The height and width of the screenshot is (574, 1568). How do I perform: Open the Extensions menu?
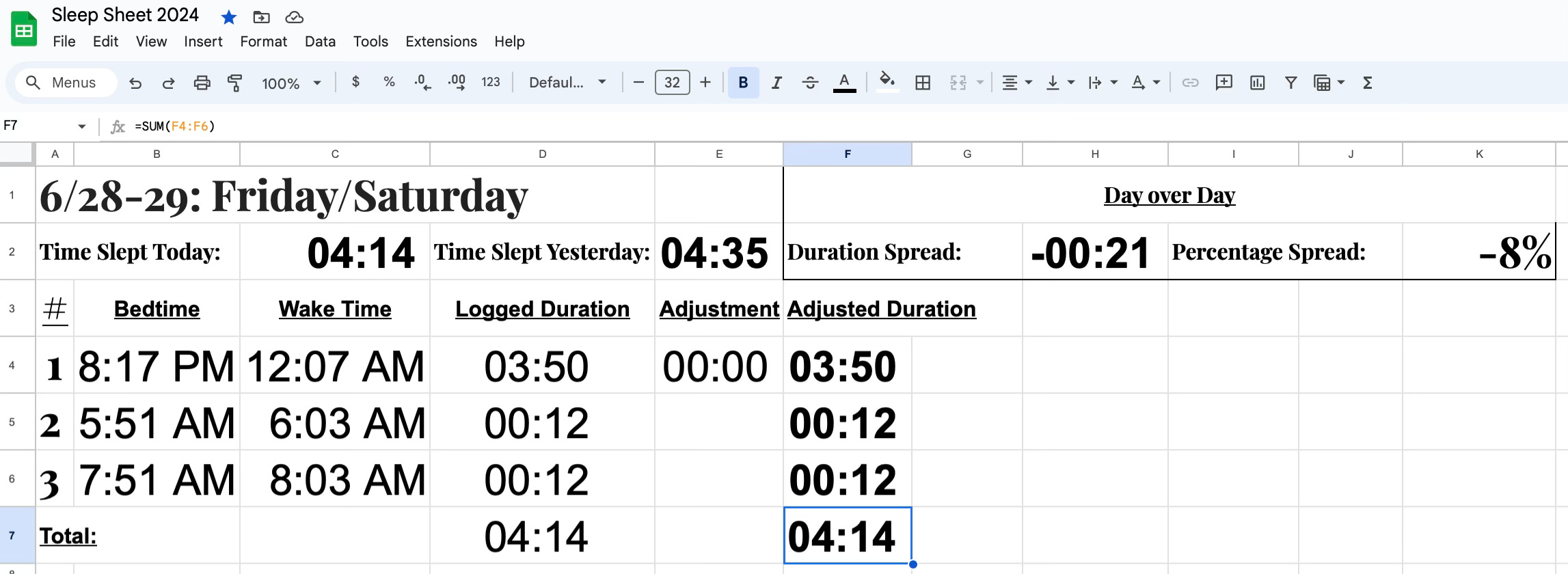click(x=441, y=42)
